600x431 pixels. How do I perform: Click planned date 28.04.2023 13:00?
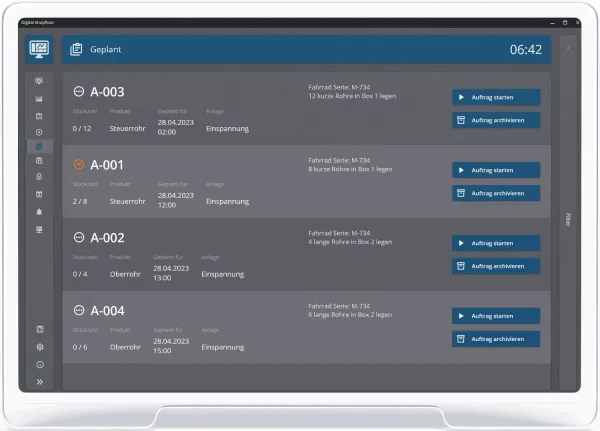pyautogui.click(x=171, y=273)
